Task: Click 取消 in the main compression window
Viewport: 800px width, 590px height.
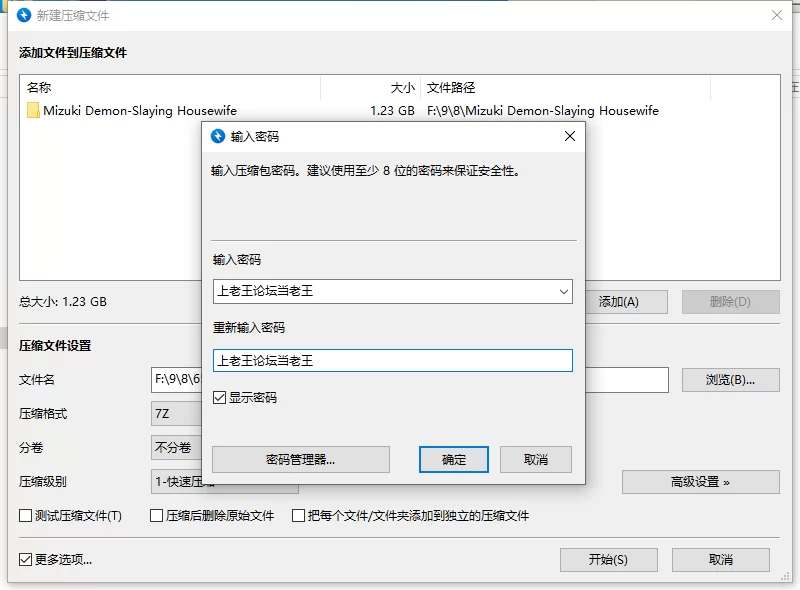Action: (720, 560)
